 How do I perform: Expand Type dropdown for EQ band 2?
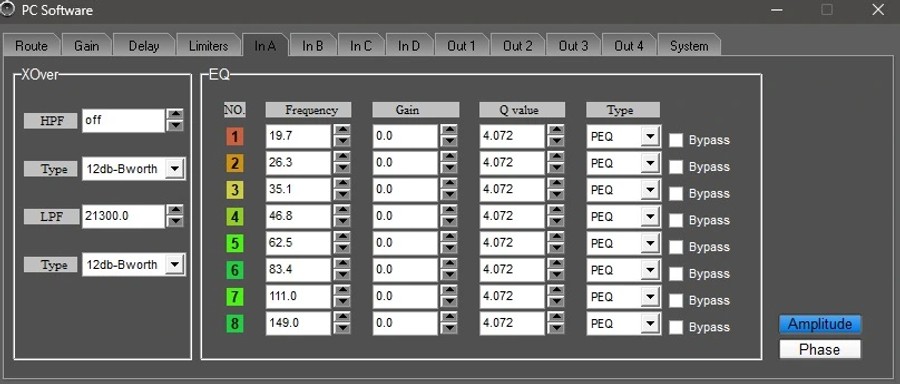[650, 163]
